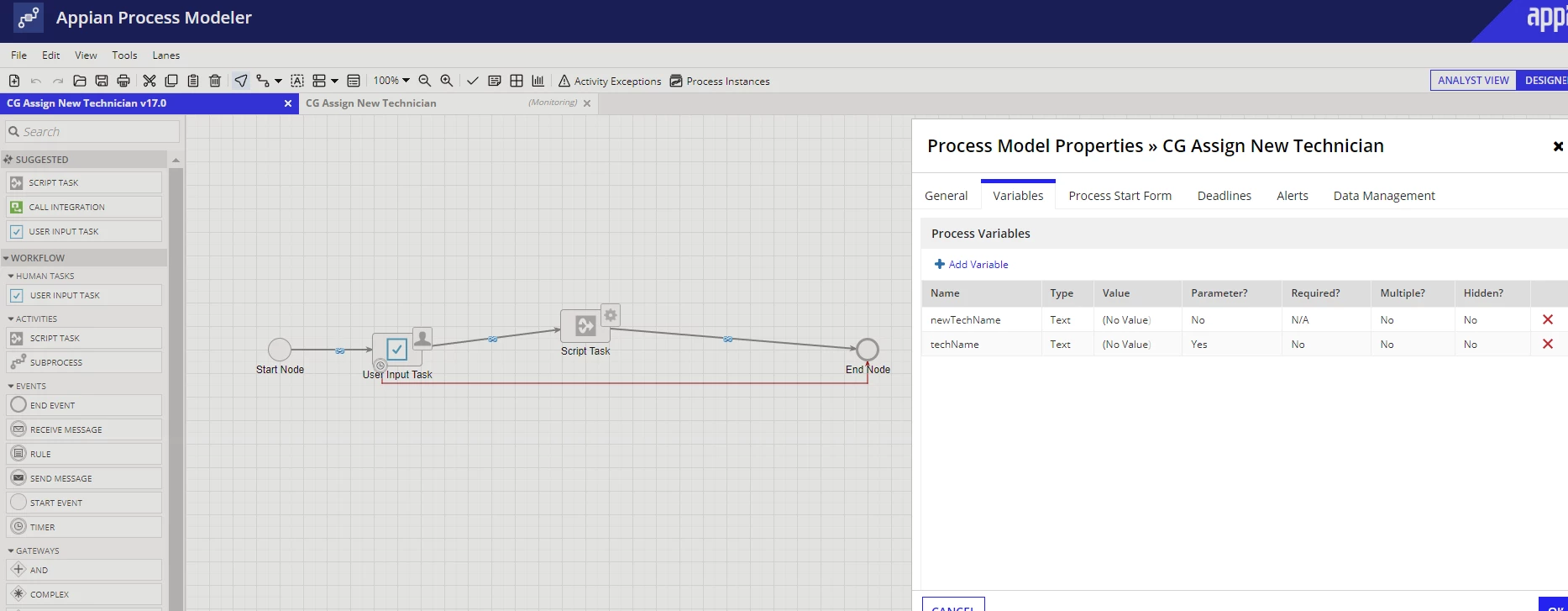Screen dimensions: 1568x611
Task: Undo the last action in toolbar
Action: tap(36, 81)
